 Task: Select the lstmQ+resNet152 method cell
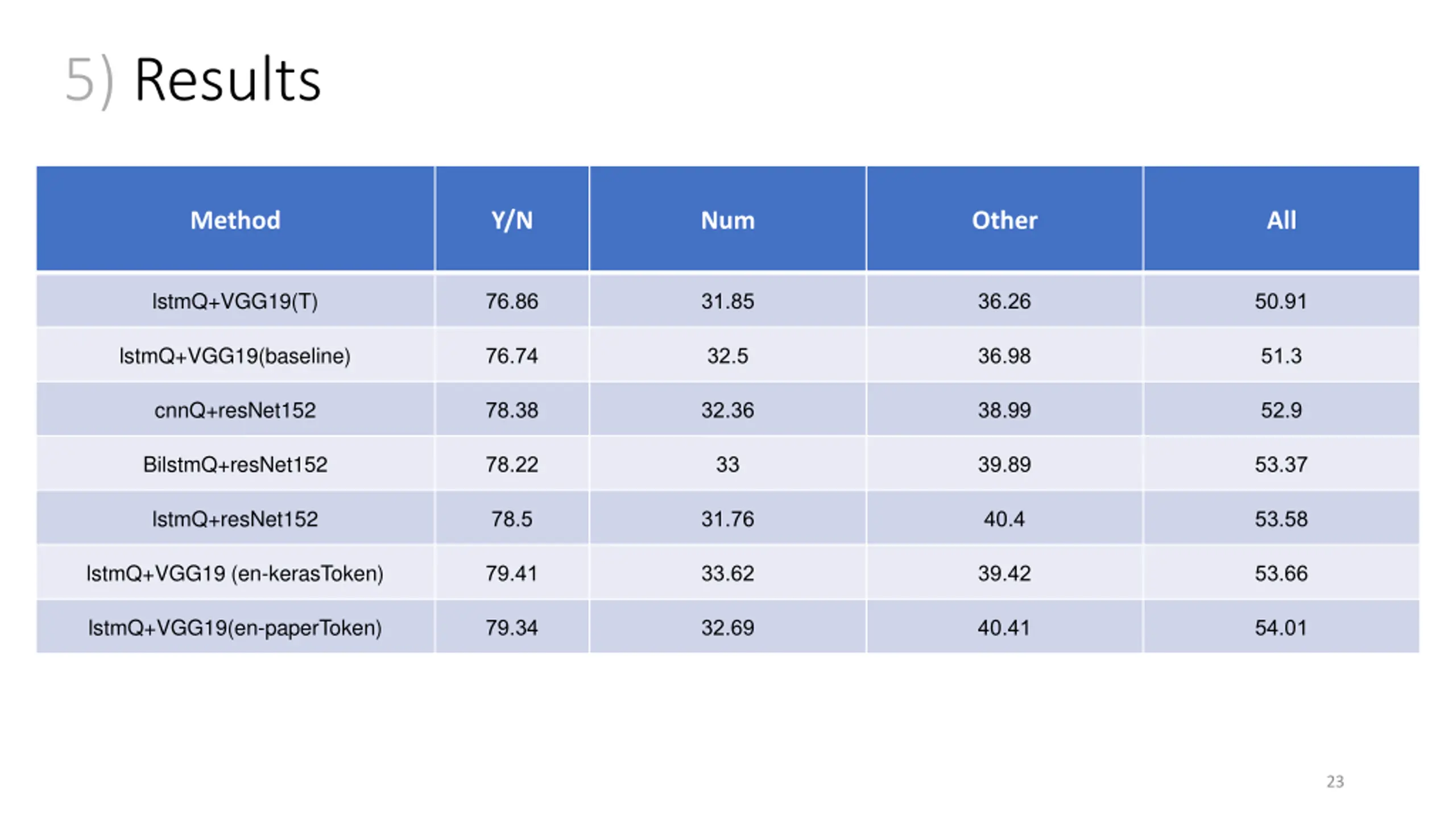(235, 519)
